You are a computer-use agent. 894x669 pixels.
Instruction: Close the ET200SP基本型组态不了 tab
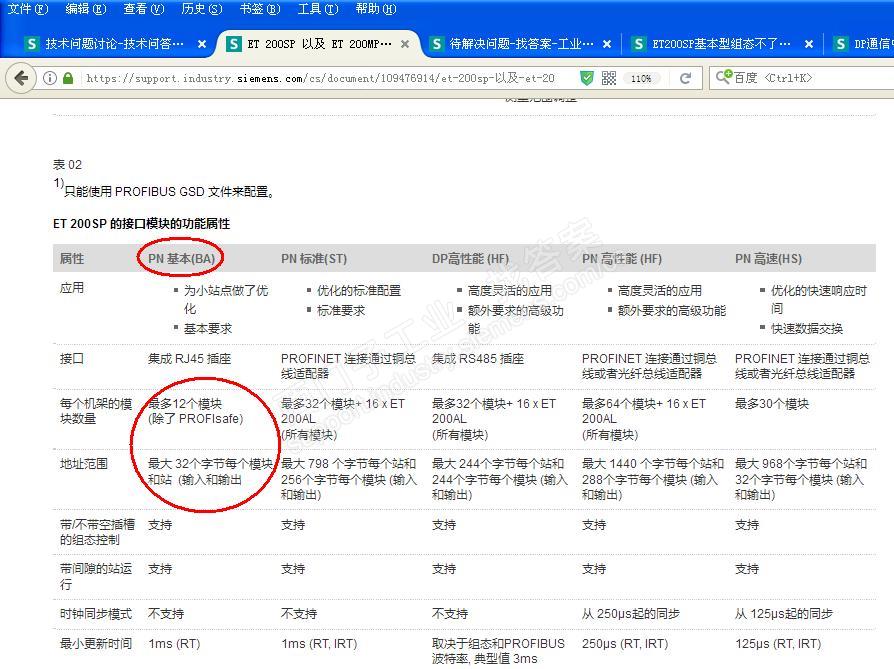[x=809, y=44]
